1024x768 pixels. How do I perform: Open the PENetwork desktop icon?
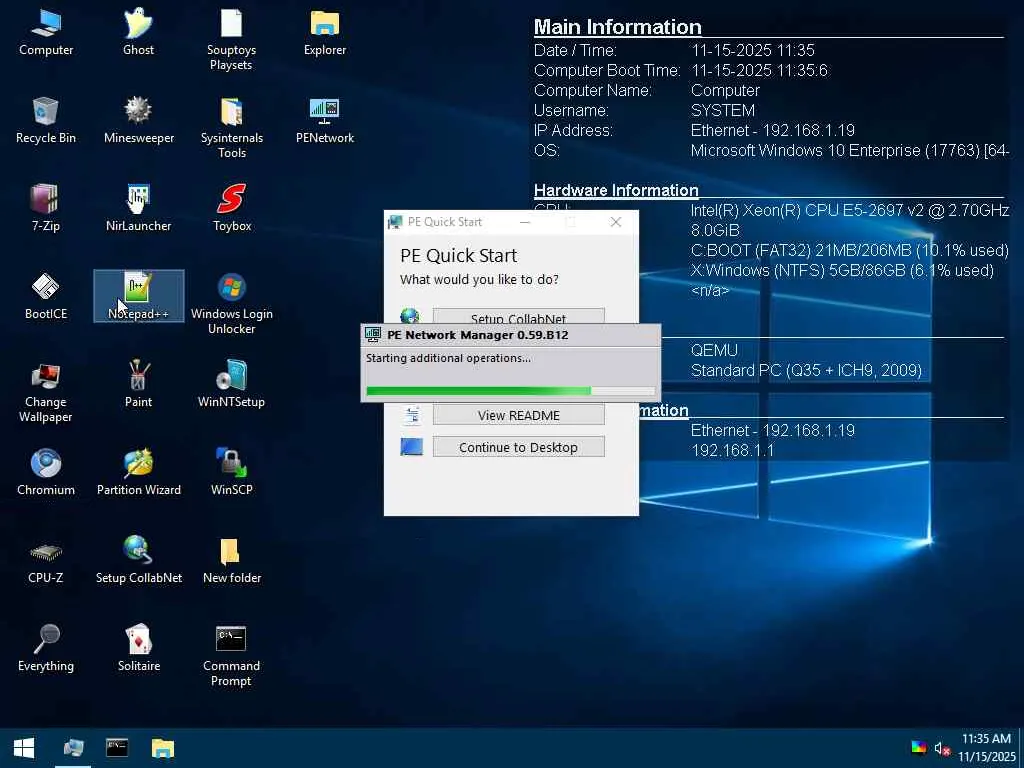(325, 121)
